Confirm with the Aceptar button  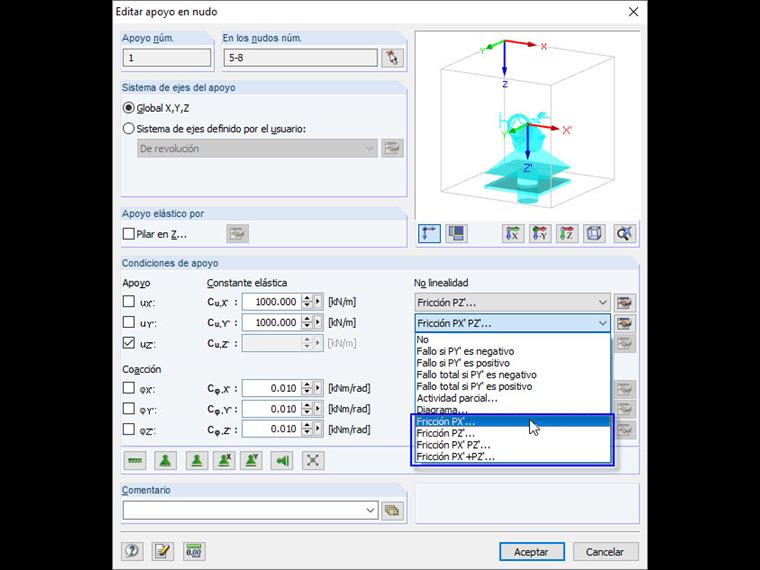[x=532, y=552]
